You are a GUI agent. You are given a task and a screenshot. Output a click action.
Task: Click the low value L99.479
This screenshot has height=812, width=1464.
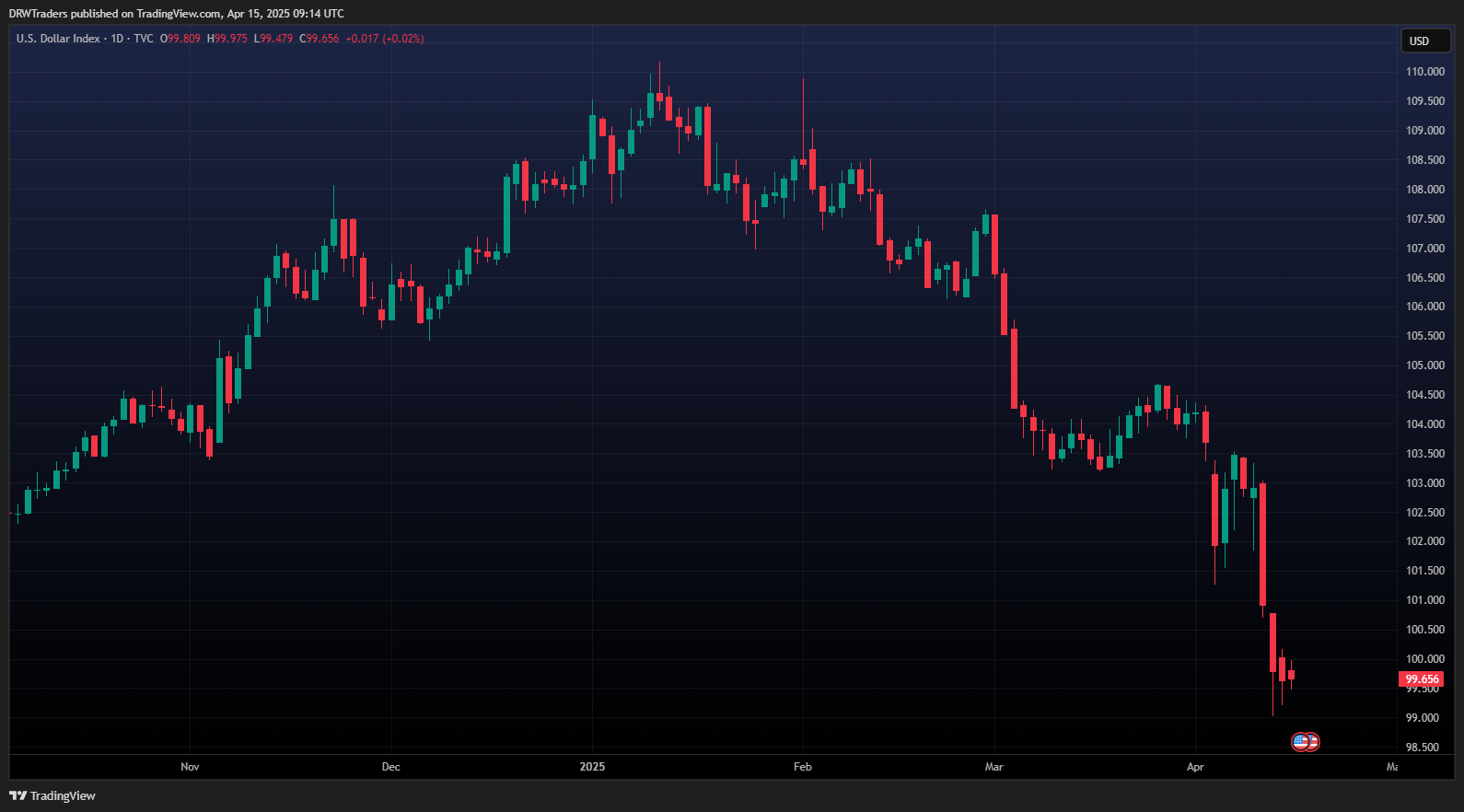coord(273,39)
